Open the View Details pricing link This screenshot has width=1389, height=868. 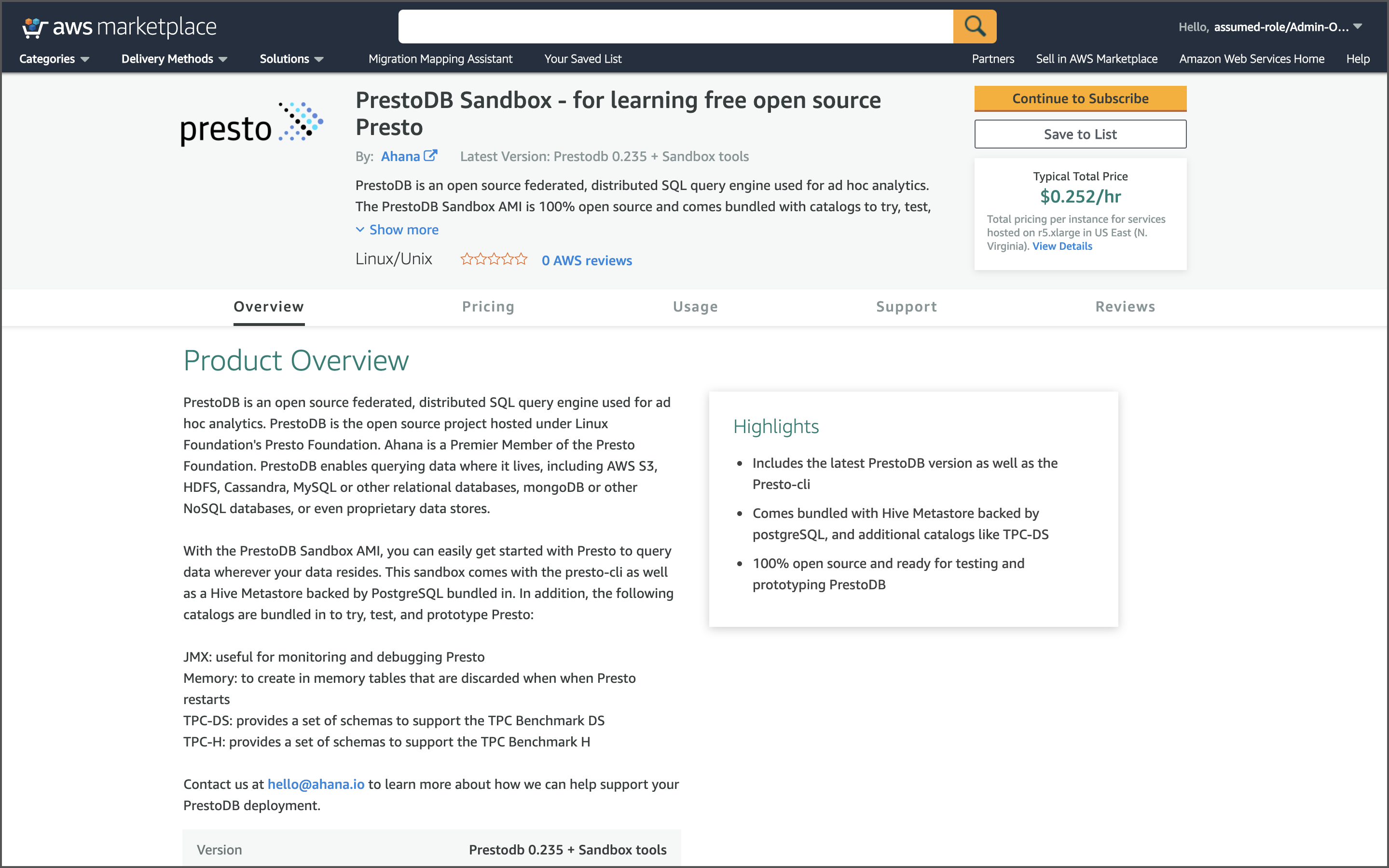[1062, 246]
